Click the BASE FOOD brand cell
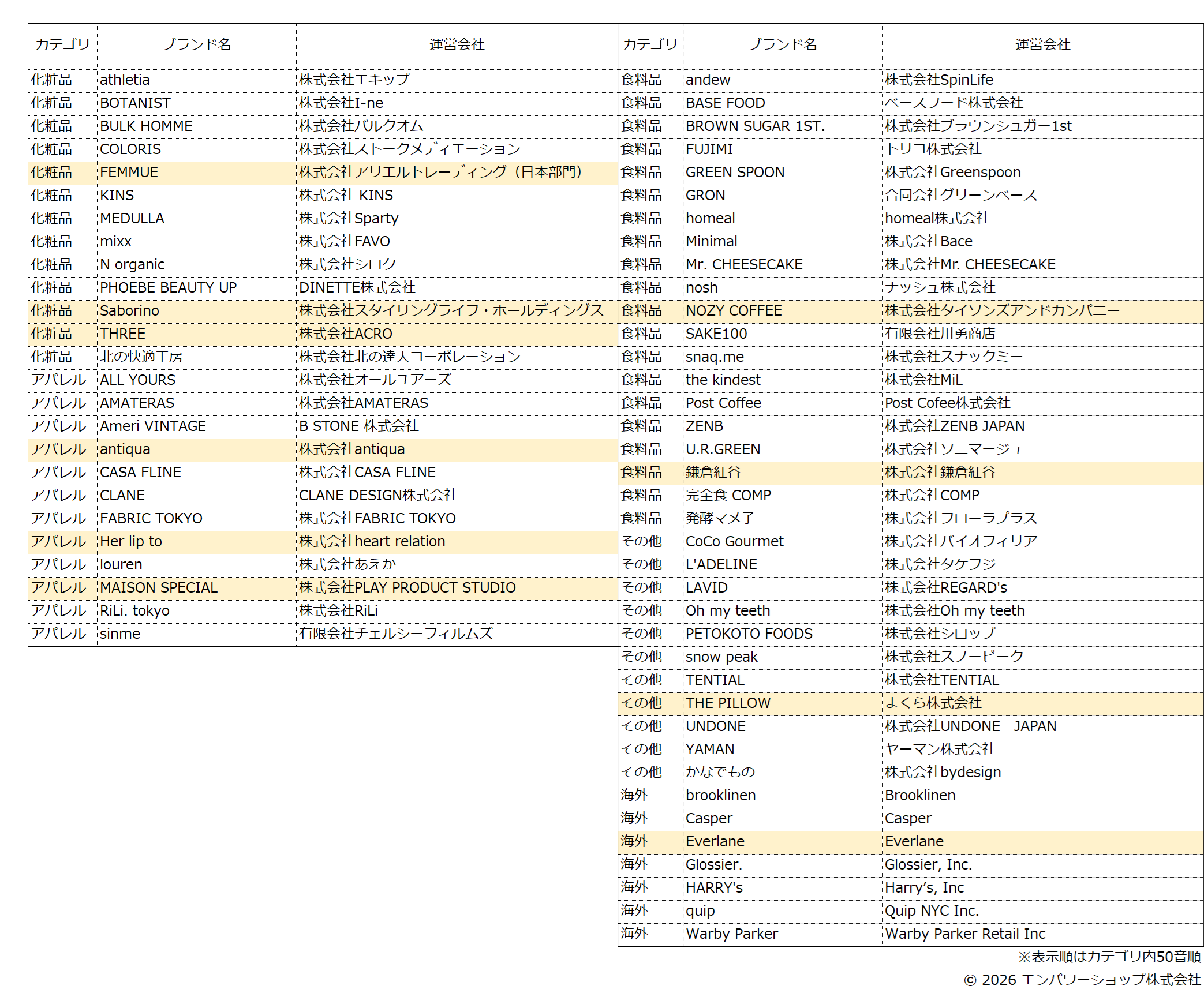The image size is (1204, 993). click(x=725, y=103)
